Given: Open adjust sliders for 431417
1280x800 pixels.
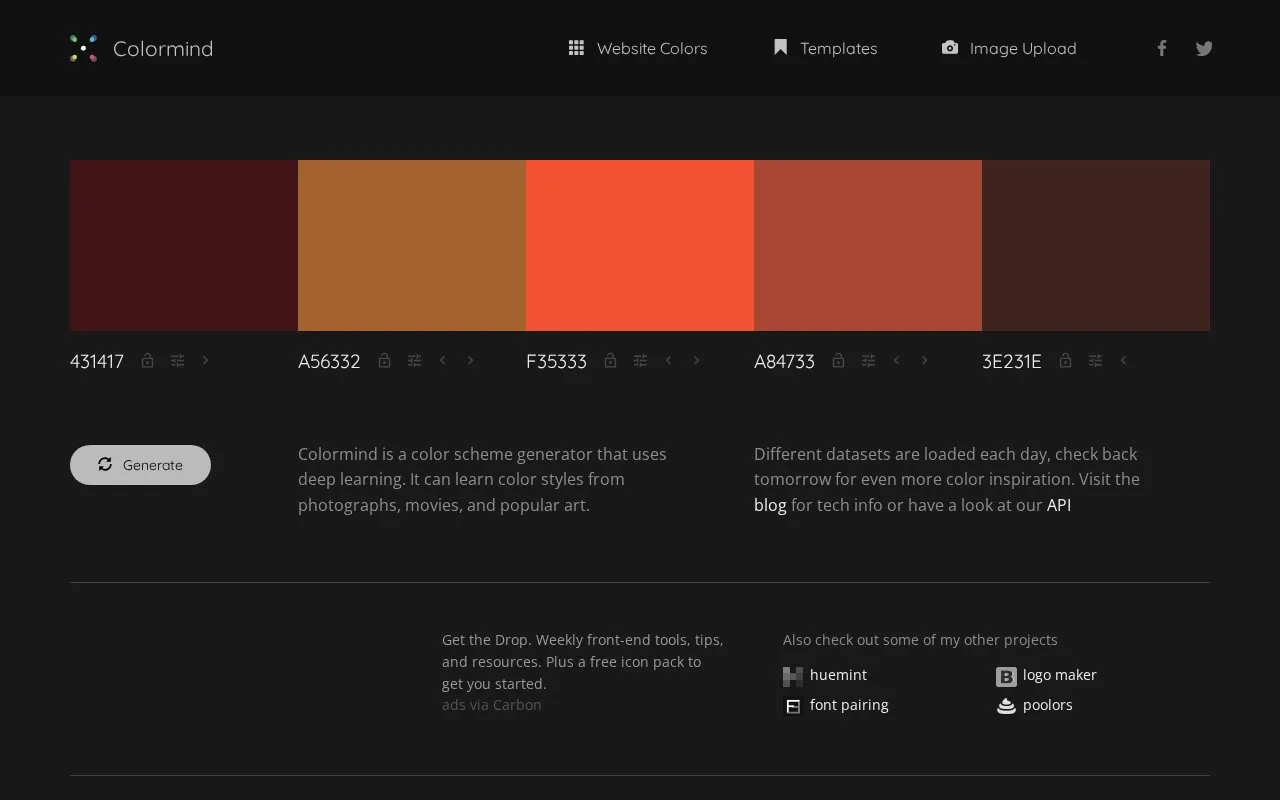Looking at the screenshot, I should 177,360.
